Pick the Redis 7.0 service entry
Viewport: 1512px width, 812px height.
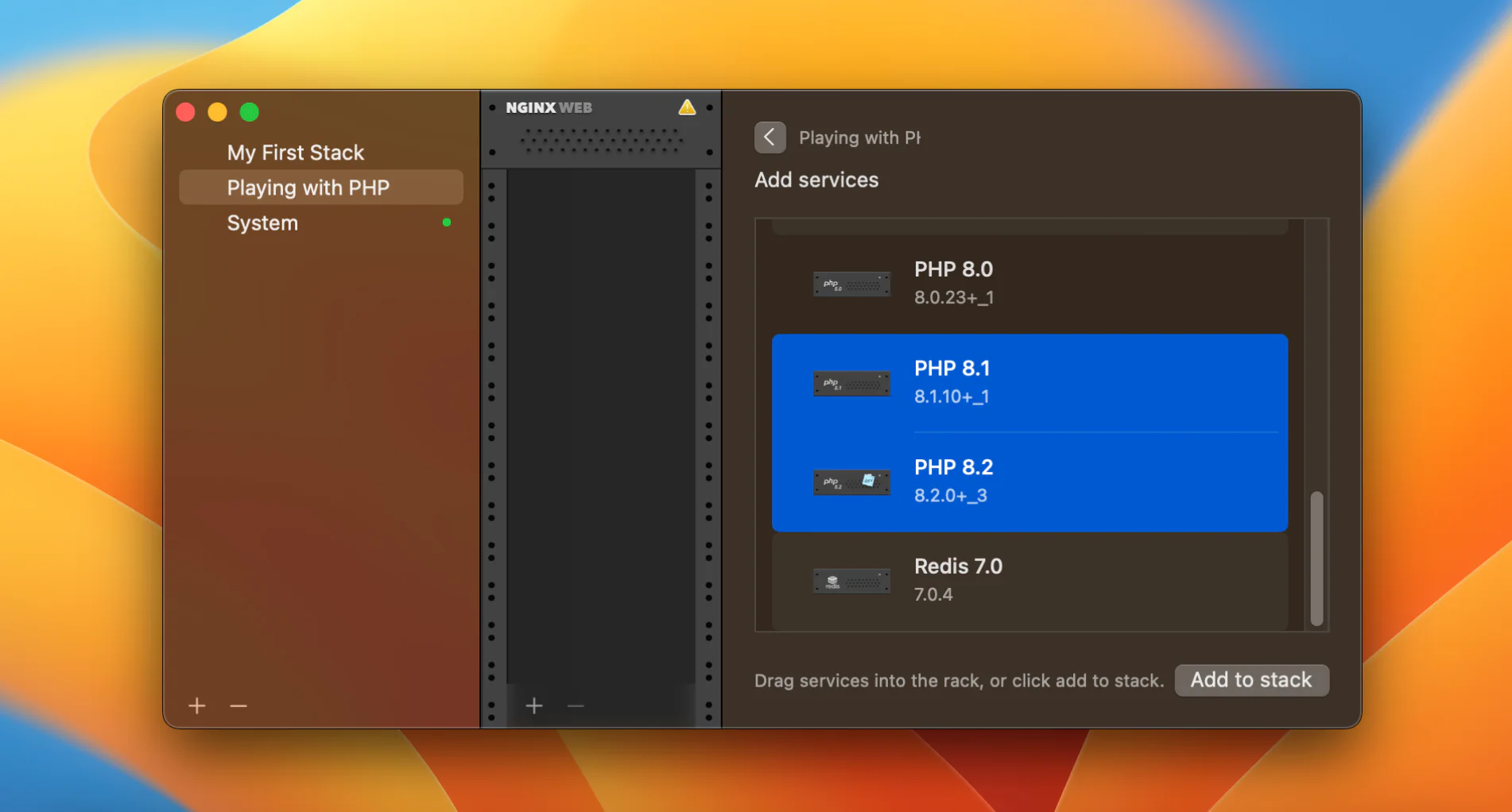point(1029,580)
